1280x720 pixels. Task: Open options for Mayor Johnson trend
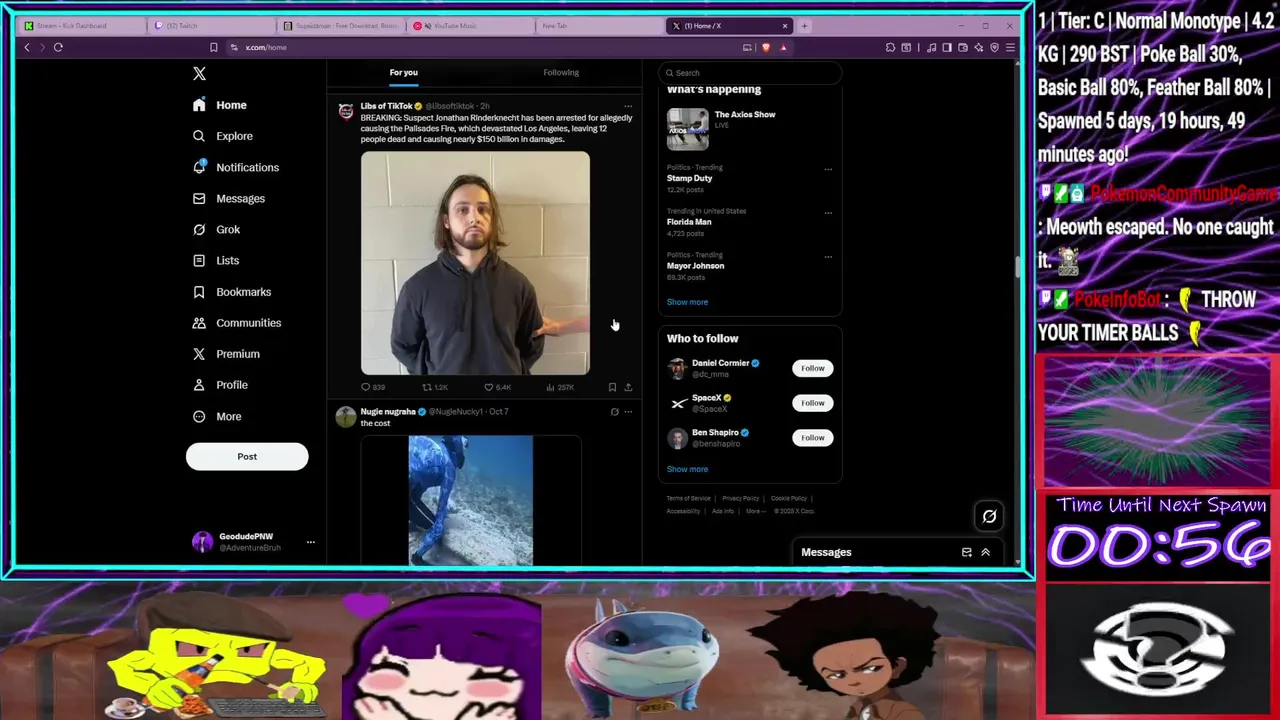coord(828,257)
